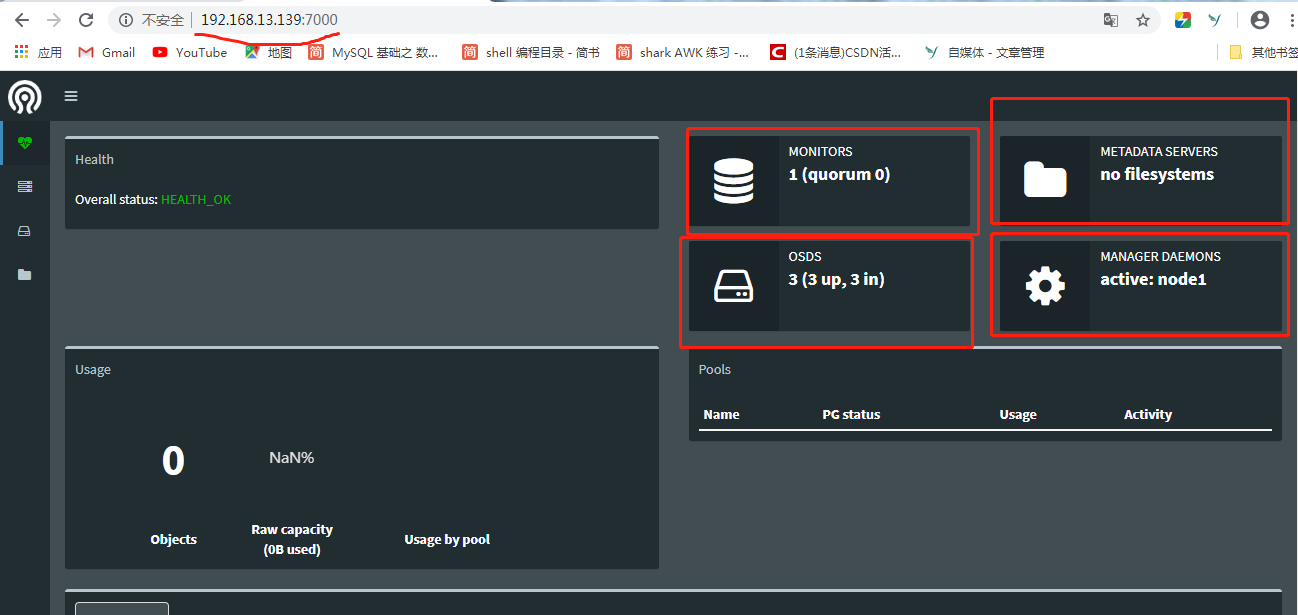This screenshot has height=615, width=1298.
Task: Click the Ceph logo
Action: tap(24, 96)
